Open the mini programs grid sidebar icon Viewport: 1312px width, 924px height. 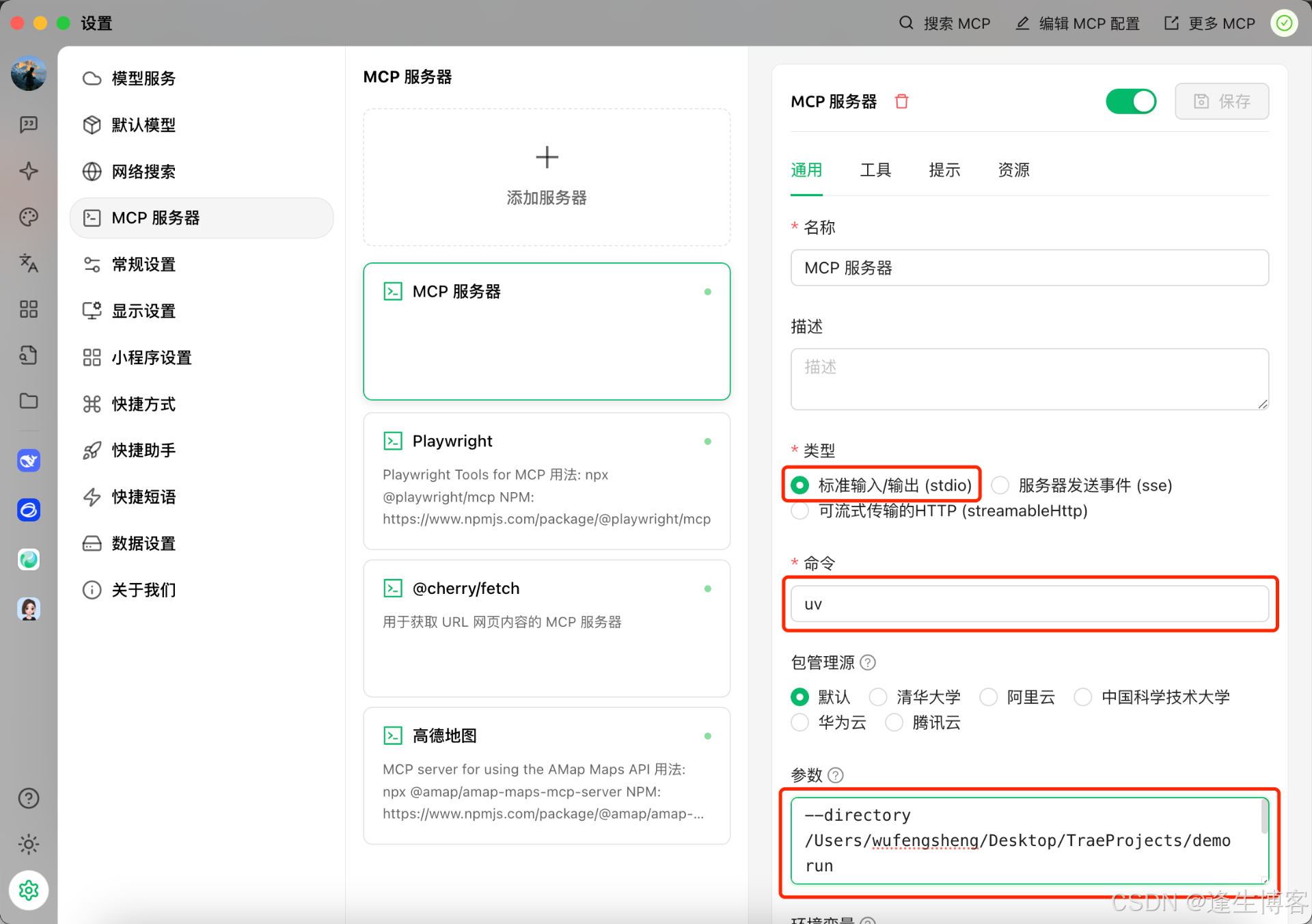(x=29, y=309)
